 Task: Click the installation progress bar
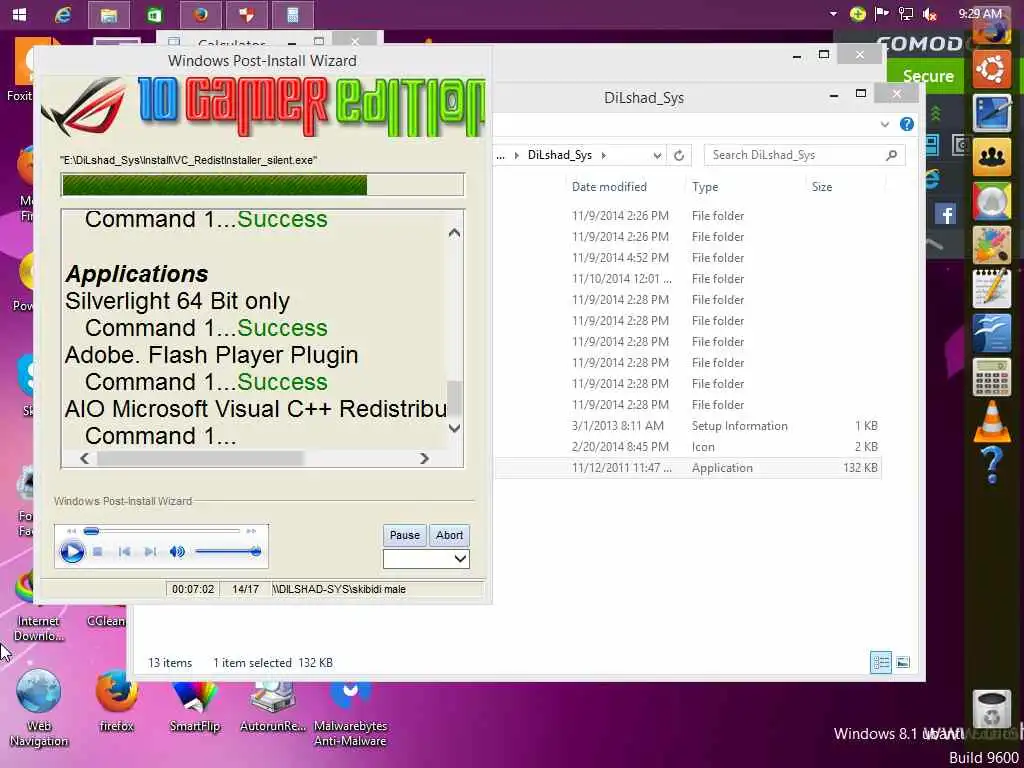tap(263, 185)
